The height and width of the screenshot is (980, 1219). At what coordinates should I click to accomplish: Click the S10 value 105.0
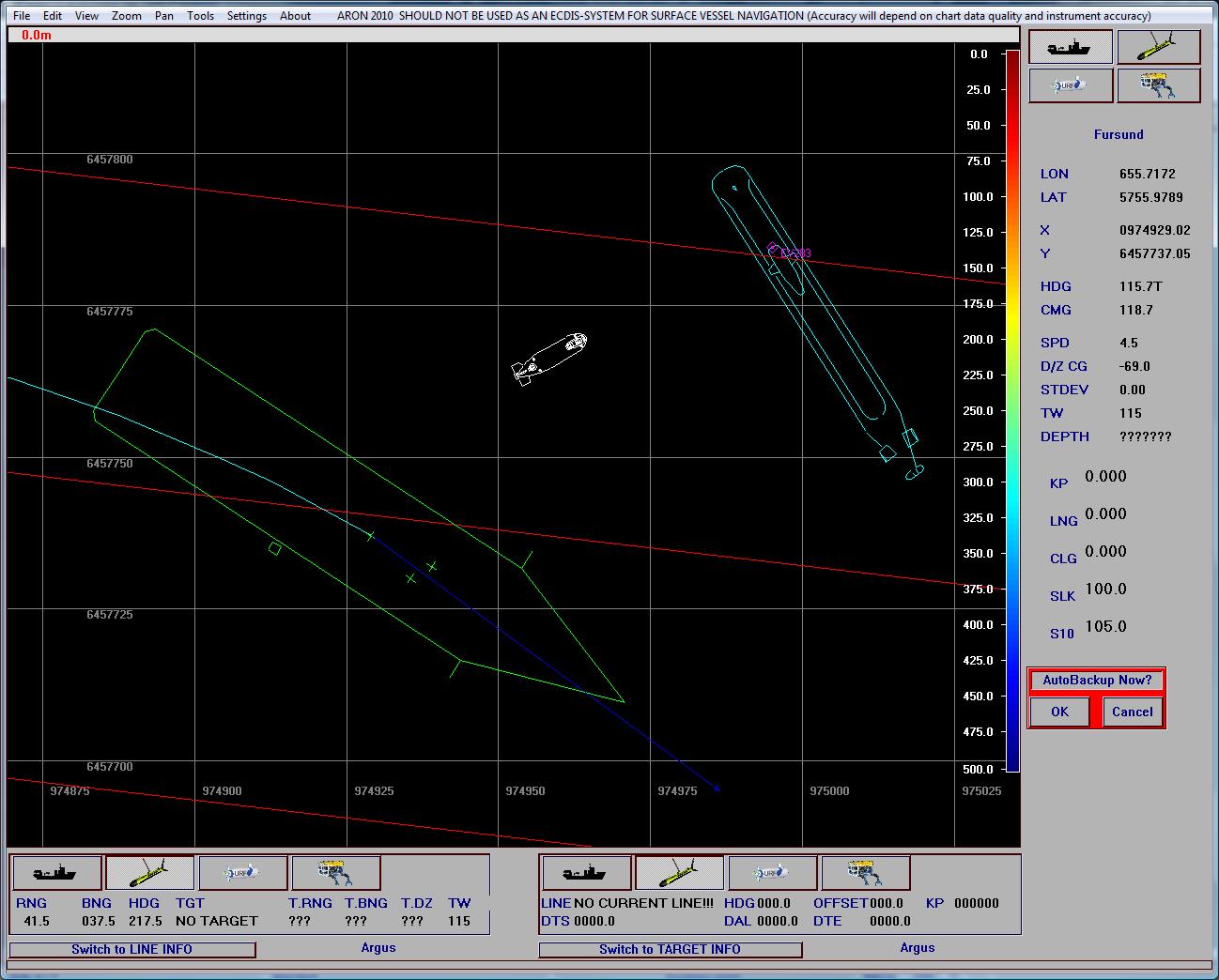[1105, 626]
